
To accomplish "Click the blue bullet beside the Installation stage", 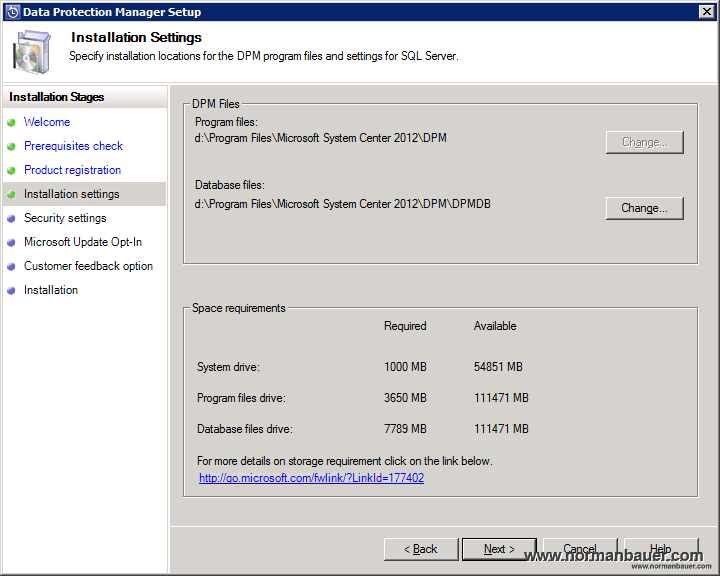I will (12, 291).
